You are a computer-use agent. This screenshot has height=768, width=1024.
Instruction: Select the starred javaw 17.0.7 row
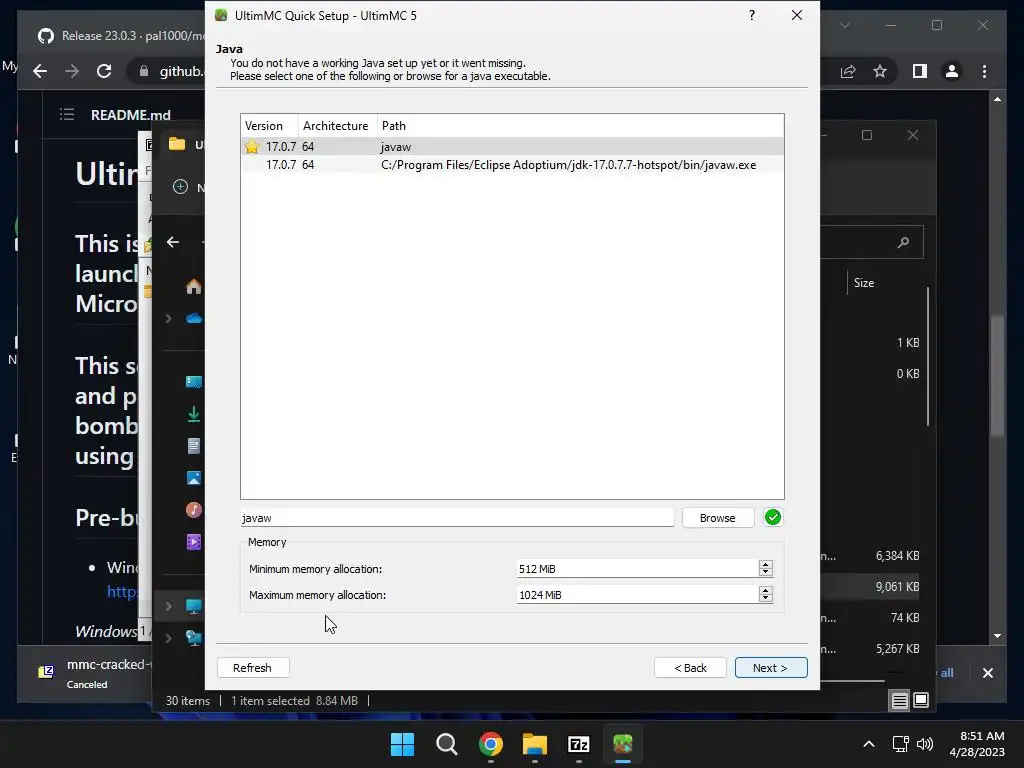pyautogui.click(x=512, y=146)
